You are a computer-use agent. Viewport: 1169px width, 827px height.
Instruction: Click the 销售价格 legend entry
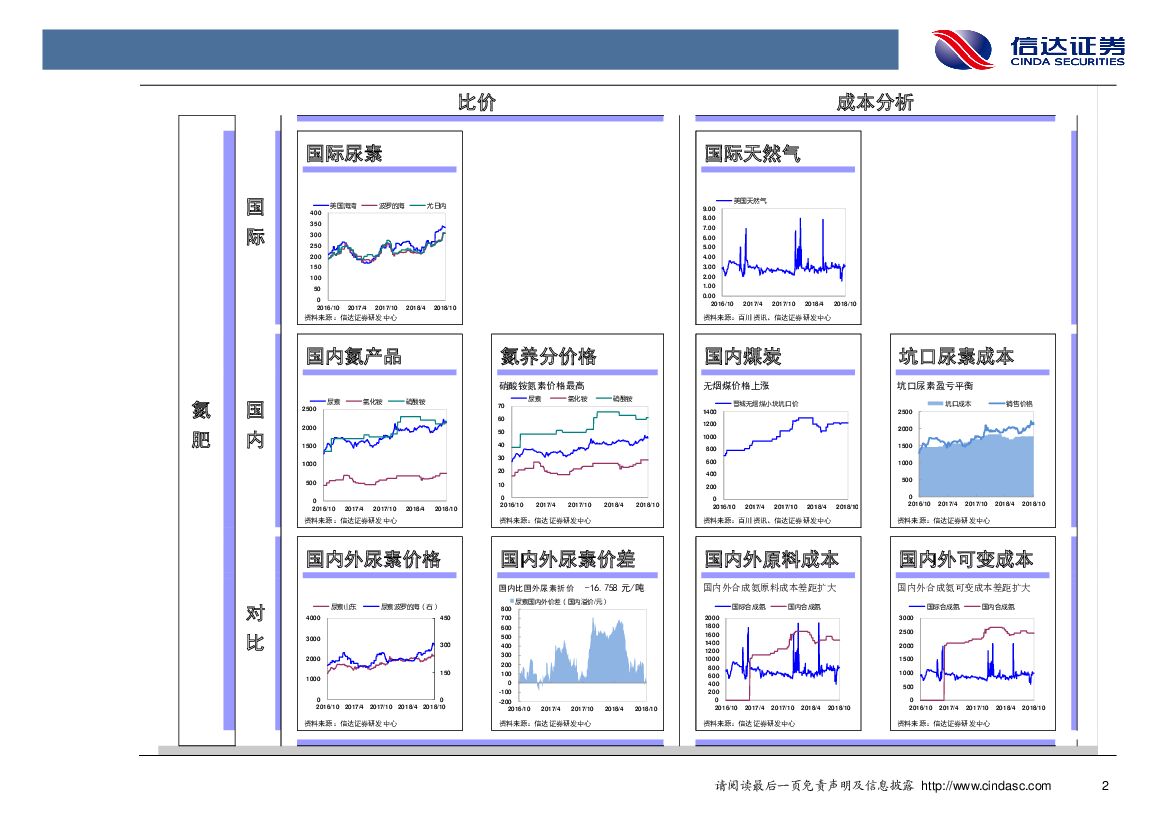pyautogui.click(x=1011, y=403)
